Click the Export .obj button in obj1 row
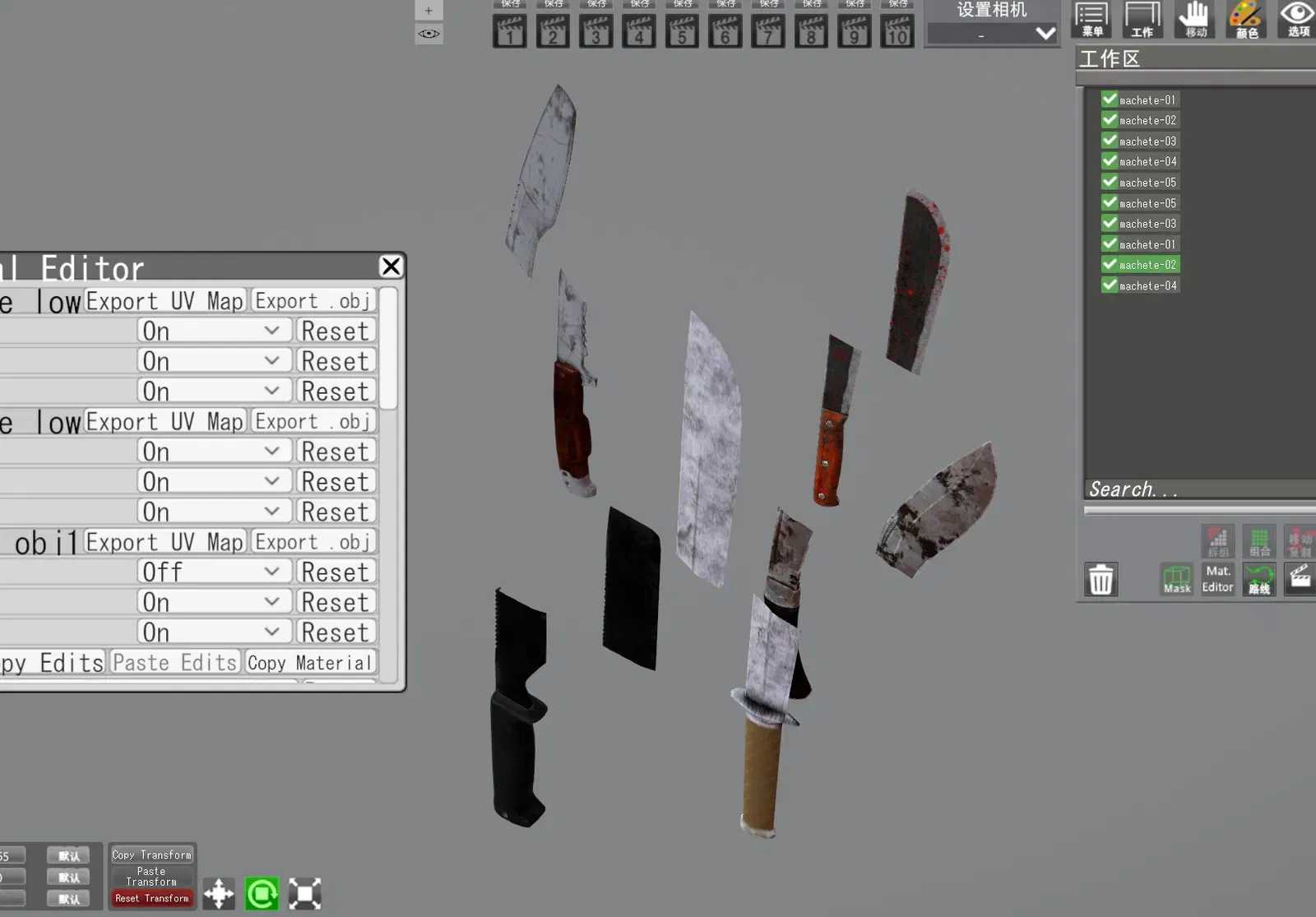1316x917 pixels. tap(313, 542)
